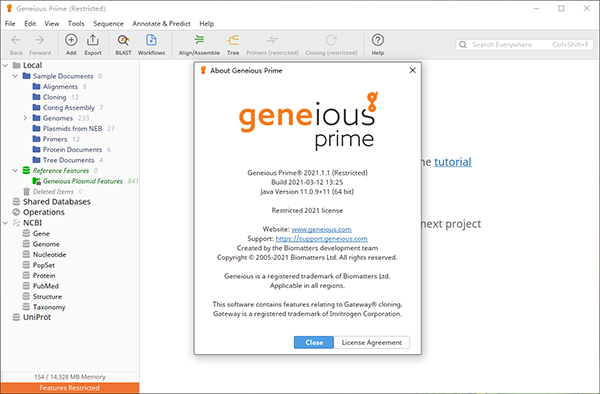
Task: Click the Help question mark icon
Action: point(378,40)
